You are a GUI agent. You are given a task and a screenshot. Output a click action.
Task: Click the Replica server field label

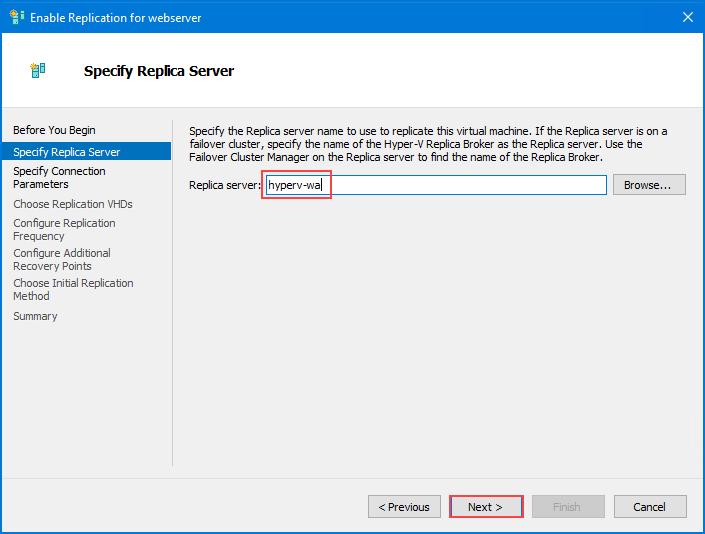point(224,185)
